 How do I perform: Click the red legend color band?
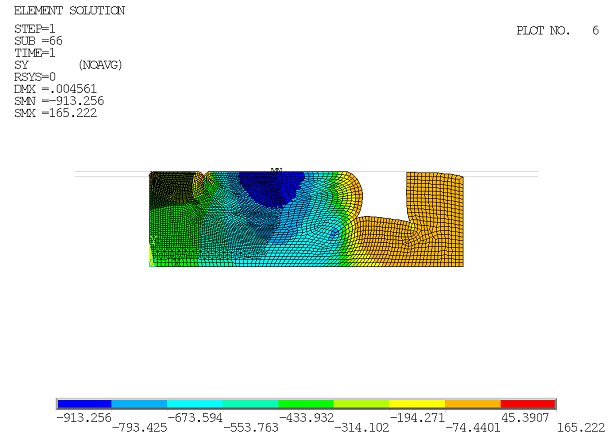pyautogui.click(x=528, y=404)
